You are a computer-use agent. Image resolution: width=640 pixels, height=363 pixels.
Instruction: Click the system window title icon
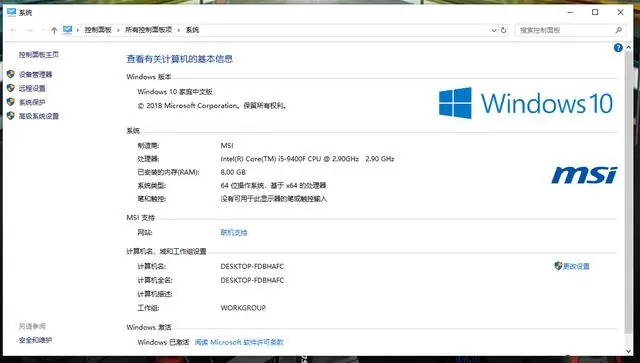[11, 12]
